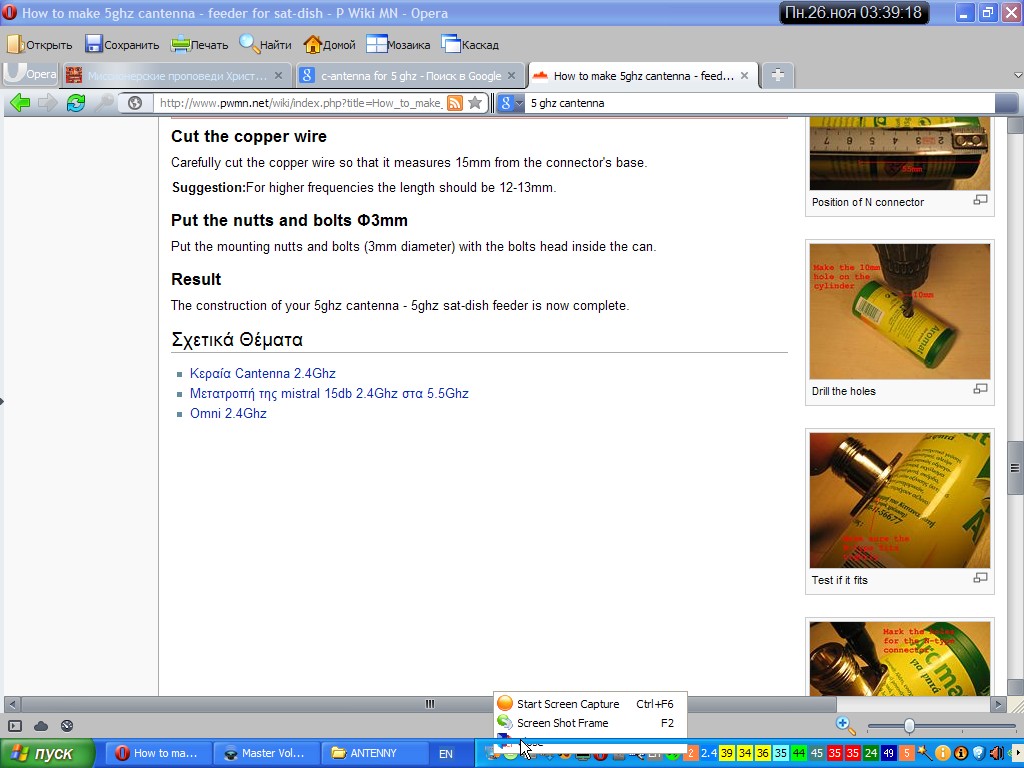The width and height of the screenshot is (1024, 768).
Task: Enlarge icon beside 'Test if it fits'
Action: click(x=980, y=577)
